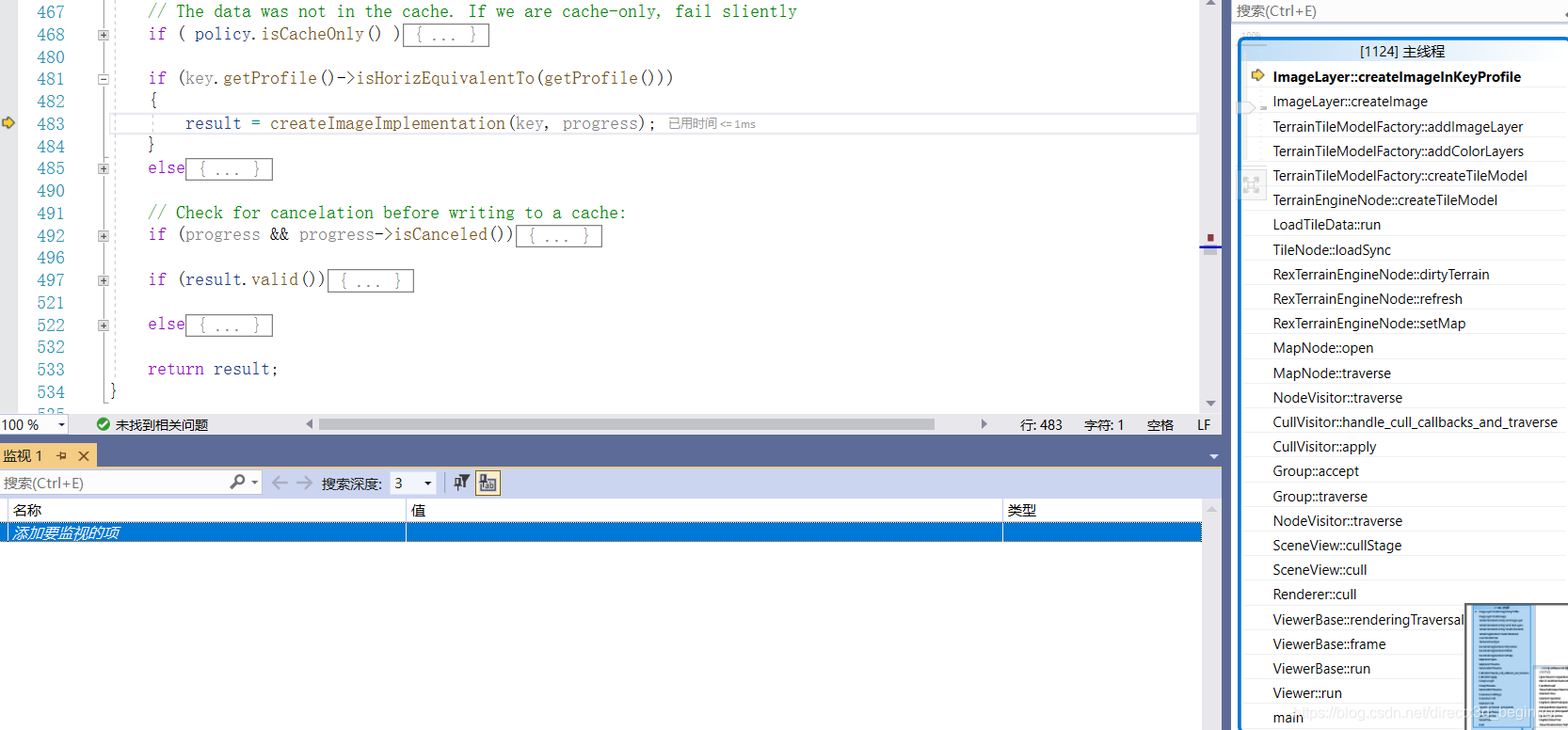Click the editor horizontal scrollbar thumb
This screenshot has width=1568, height=730.
627,424
